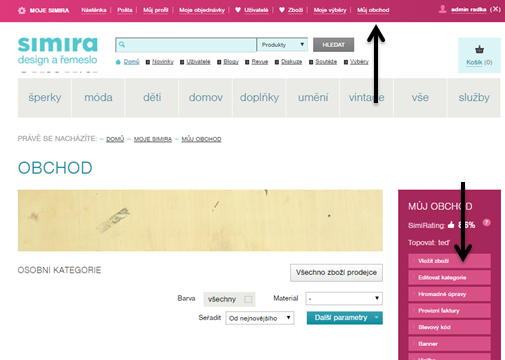Click the magnifier icon in search field
Viewport: 505px width, 360px height.
pos(122,44)
